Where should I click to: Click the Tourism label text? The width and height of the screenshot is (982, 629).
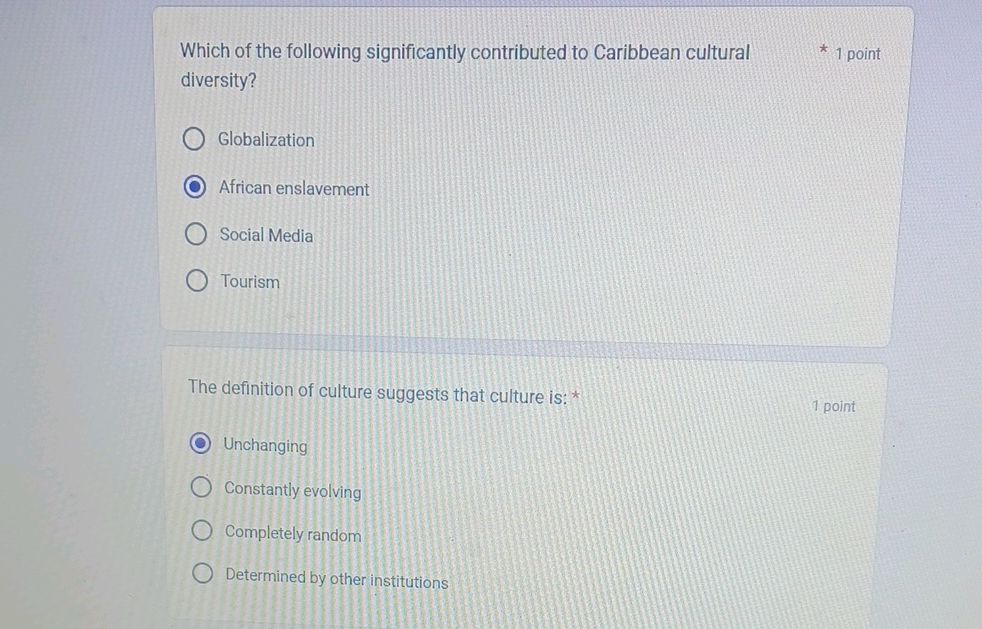[249, 281]
